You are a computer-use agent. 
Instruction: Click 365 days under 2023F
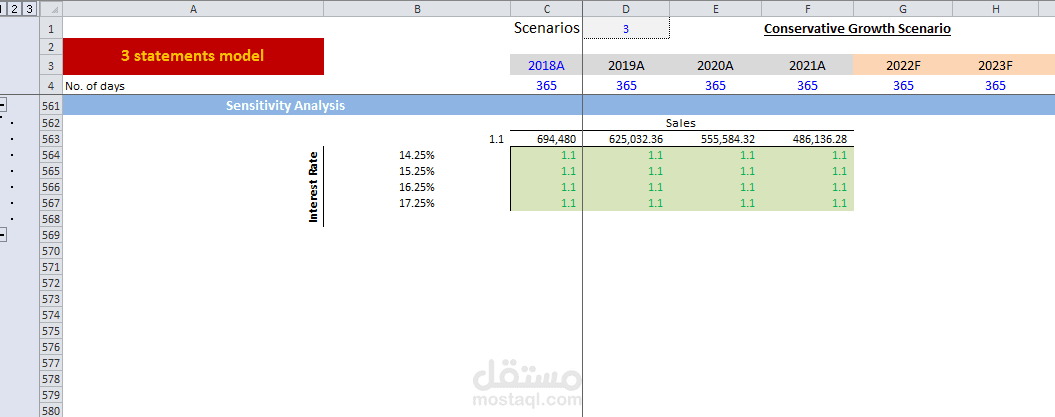tap(996, 86)
